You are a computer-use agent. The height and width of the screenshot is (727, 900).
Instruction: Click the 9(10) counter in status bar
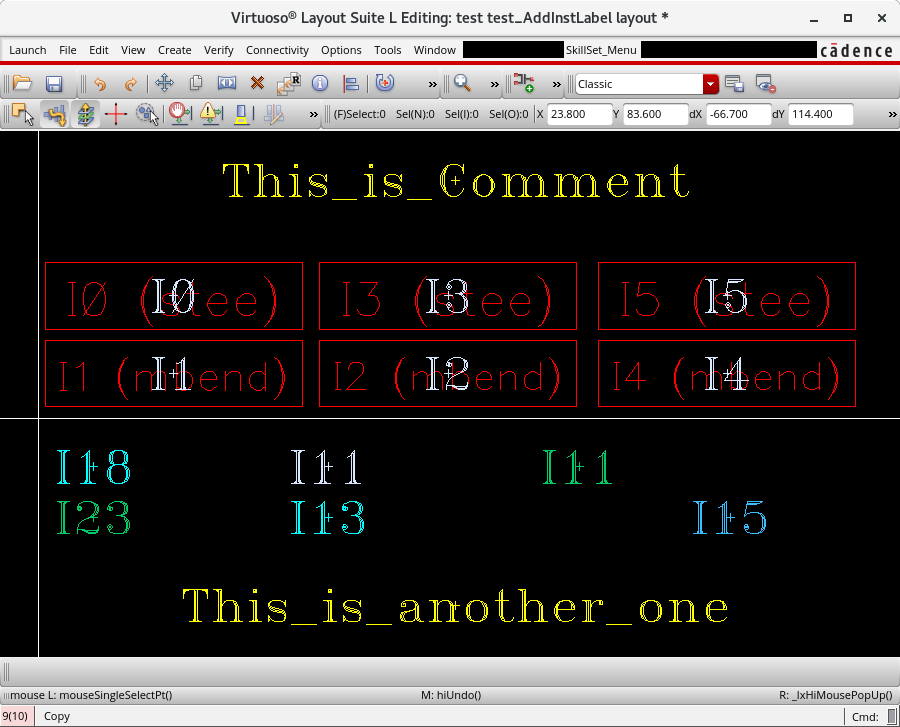click(15, 716)
